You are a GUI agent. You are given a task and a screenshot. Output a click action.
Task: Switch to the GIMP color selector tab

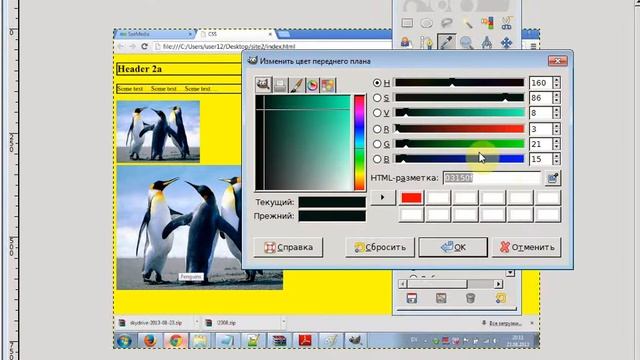tap(263, 85)
